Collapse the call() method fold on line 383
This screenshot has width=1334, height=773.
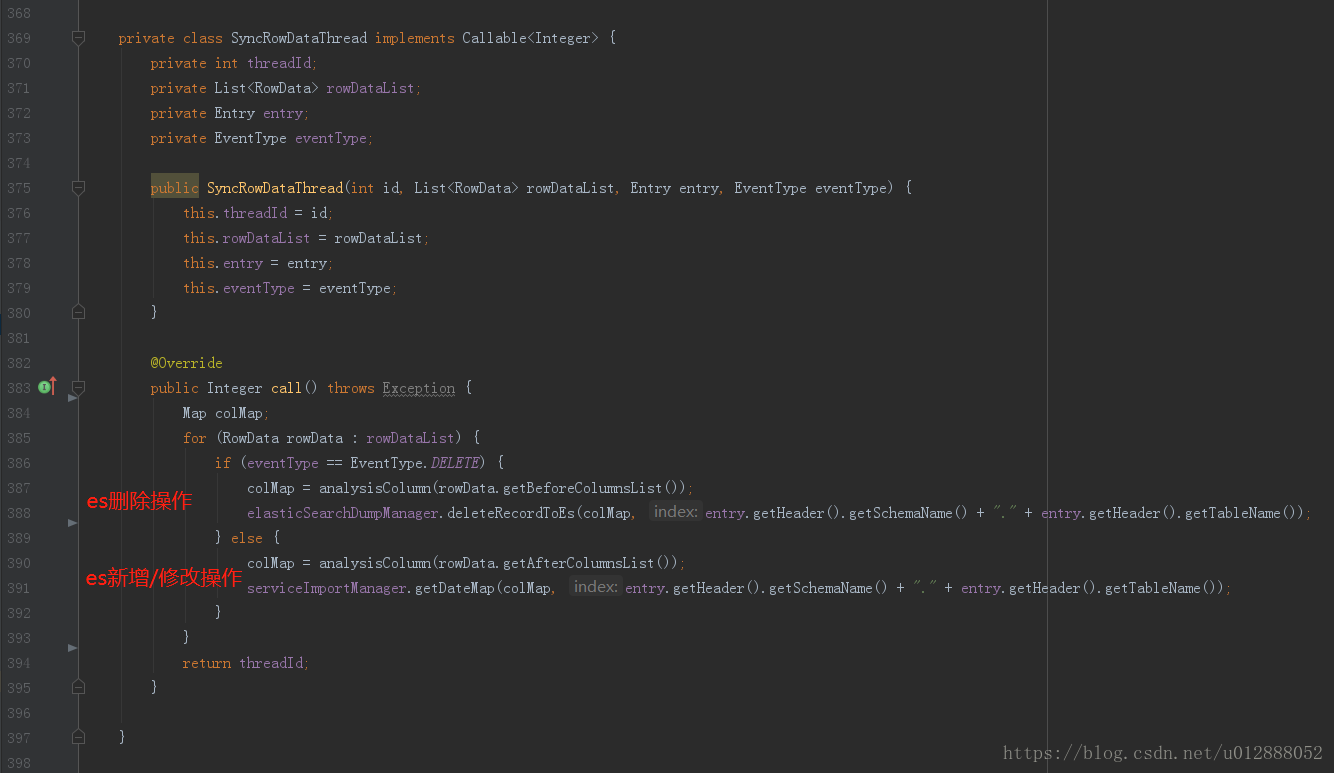point(78,388)
